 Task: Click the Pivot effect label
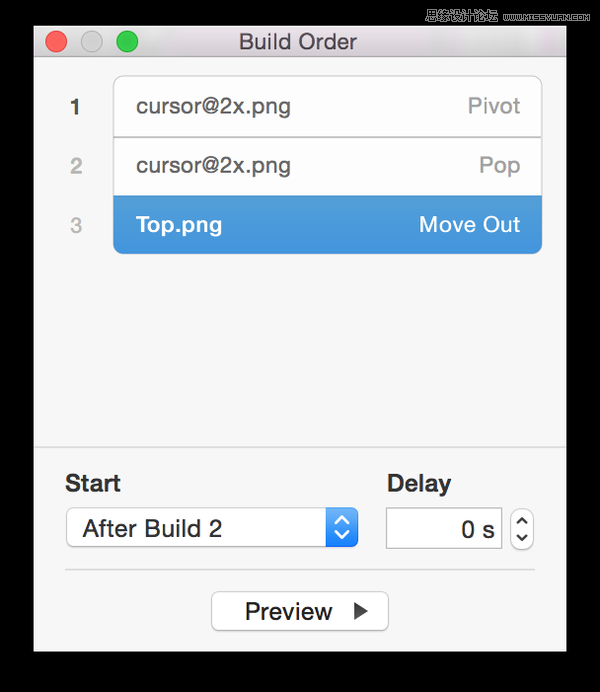click(x=494, y=106)
